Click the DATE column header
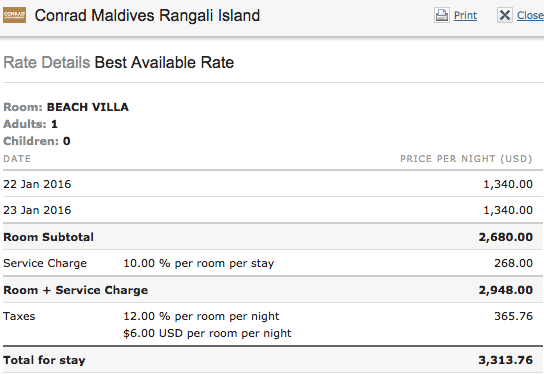544x374 pixels. (x=17, y=159)
